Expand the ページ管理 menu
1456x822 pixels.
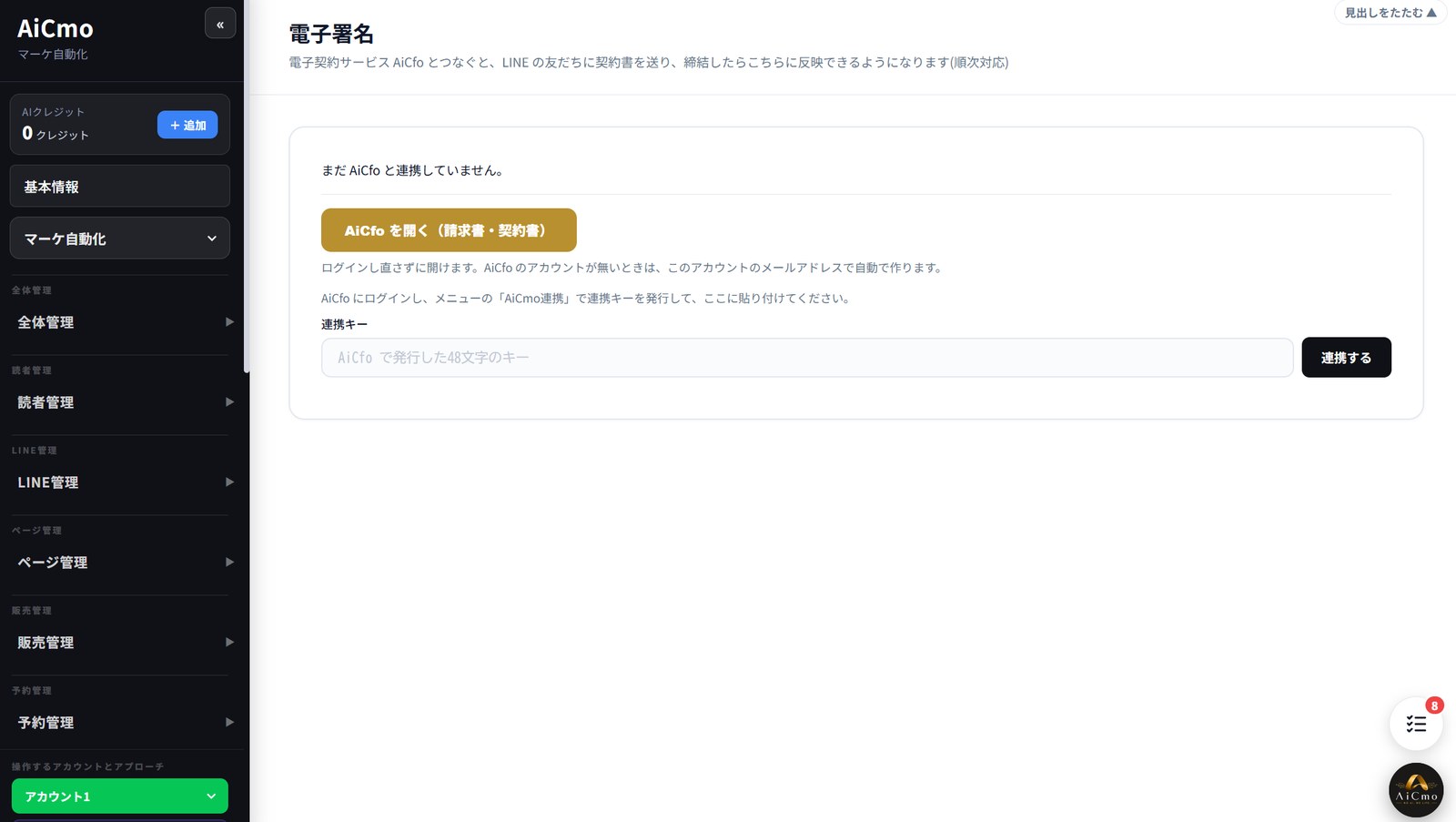click(126, 563)
